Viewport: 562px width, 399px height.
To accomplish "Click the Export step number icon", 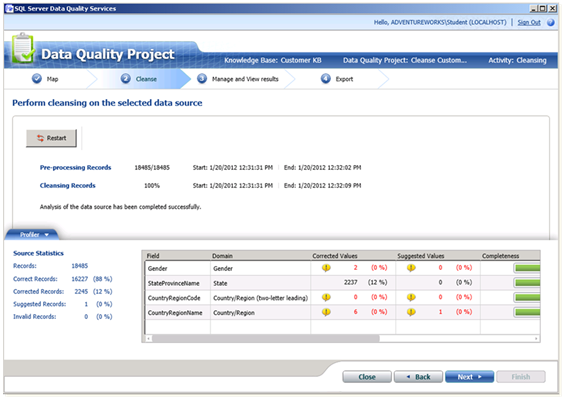I will (326, 79).
